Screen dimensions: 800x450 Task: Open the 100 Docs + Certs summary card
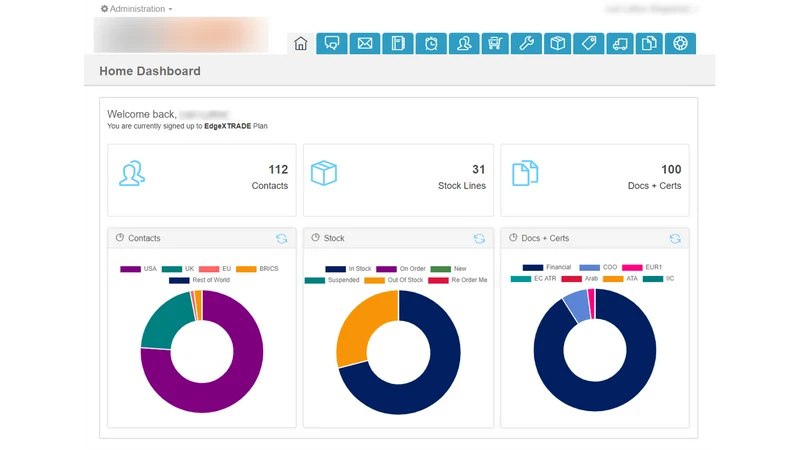(x=595, y=180)
